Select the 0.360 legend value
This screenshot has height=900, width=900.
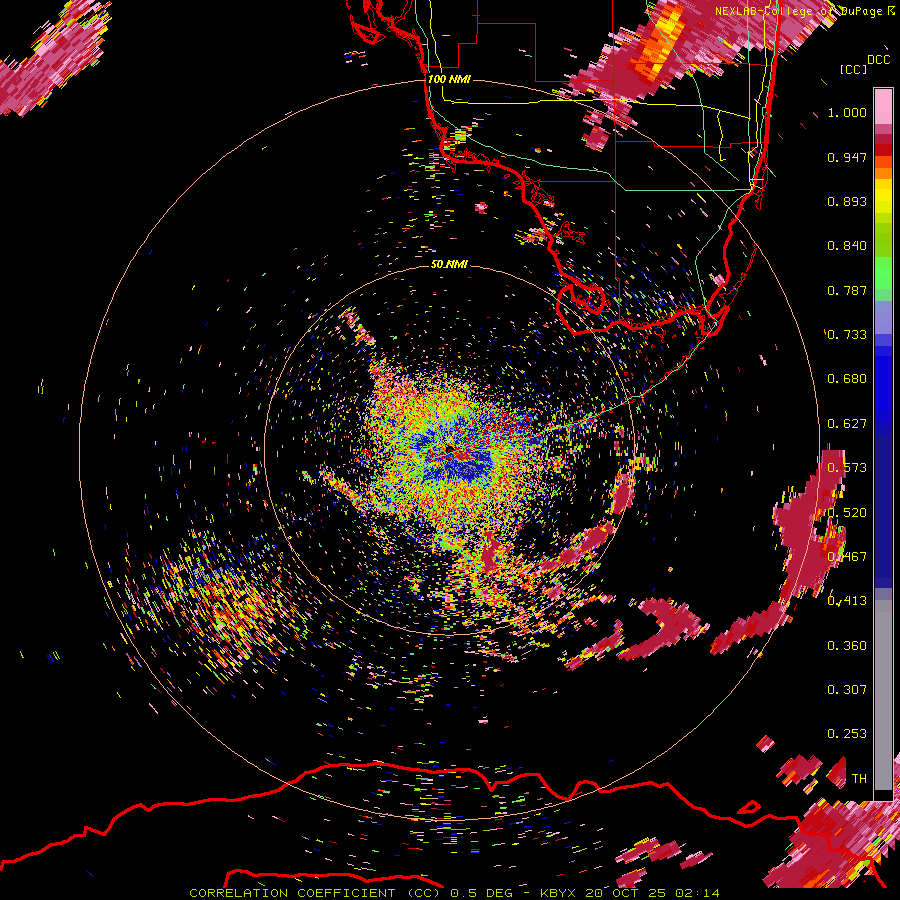coord(847,646)
